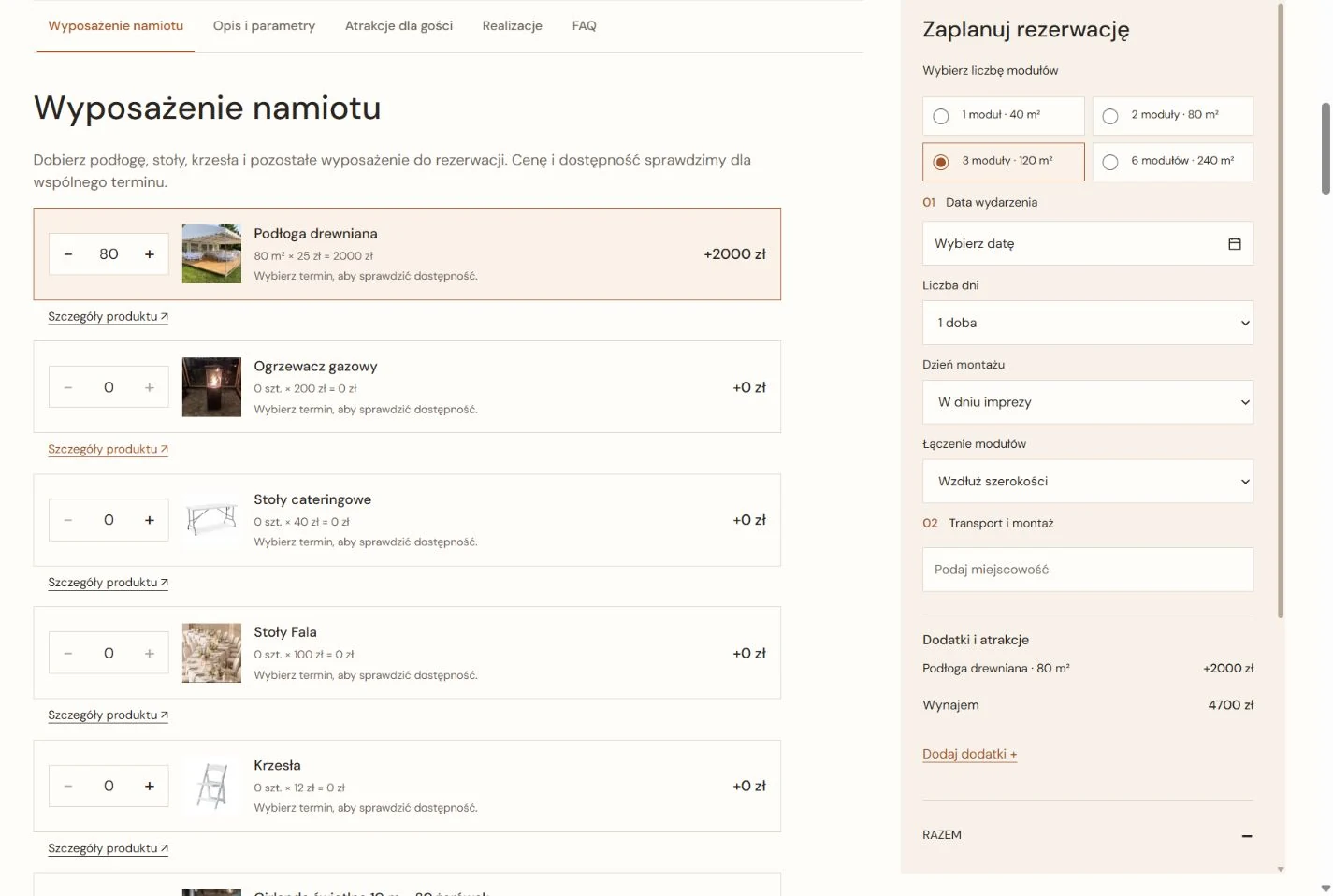The image size is (1333, 896).
Task: Focus the Podaj miejscowość input
Action: pyautogui.click(x=1088, y=570)
